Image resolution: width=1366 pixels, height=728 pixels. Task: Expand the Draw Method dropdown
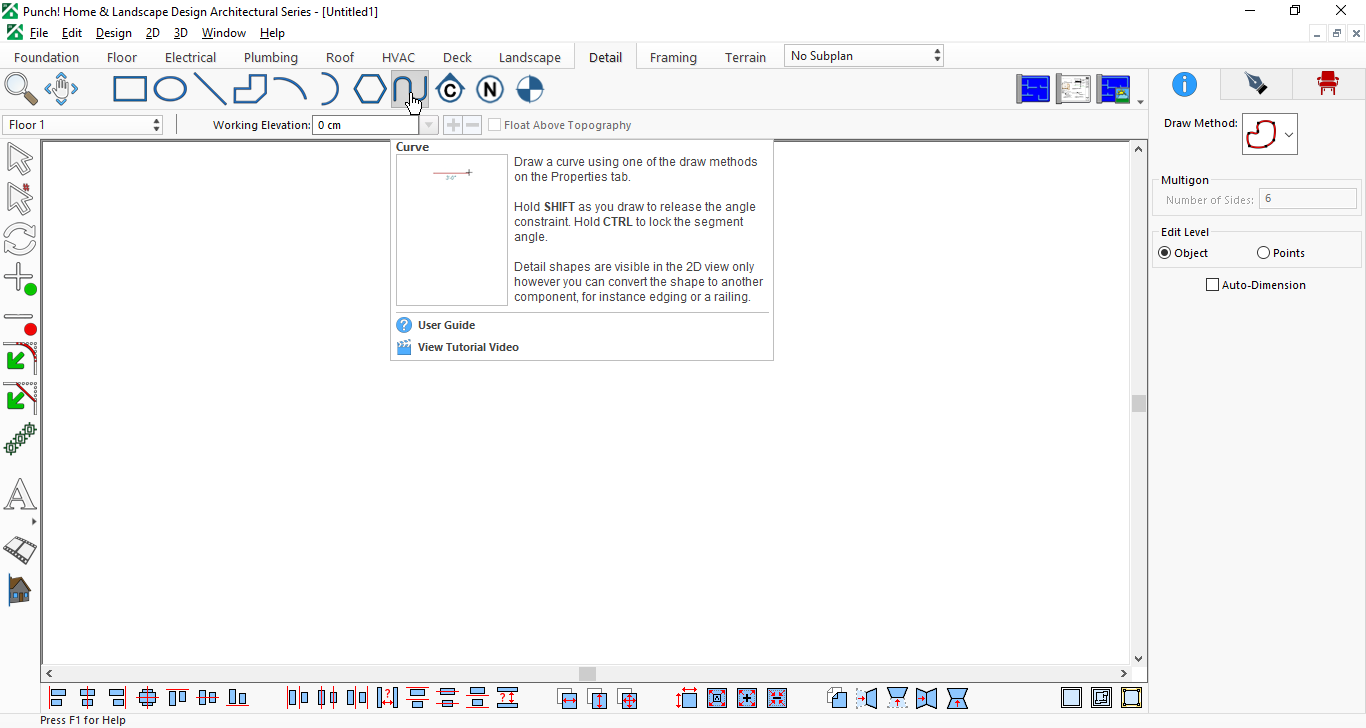[x=1290, y=134]
